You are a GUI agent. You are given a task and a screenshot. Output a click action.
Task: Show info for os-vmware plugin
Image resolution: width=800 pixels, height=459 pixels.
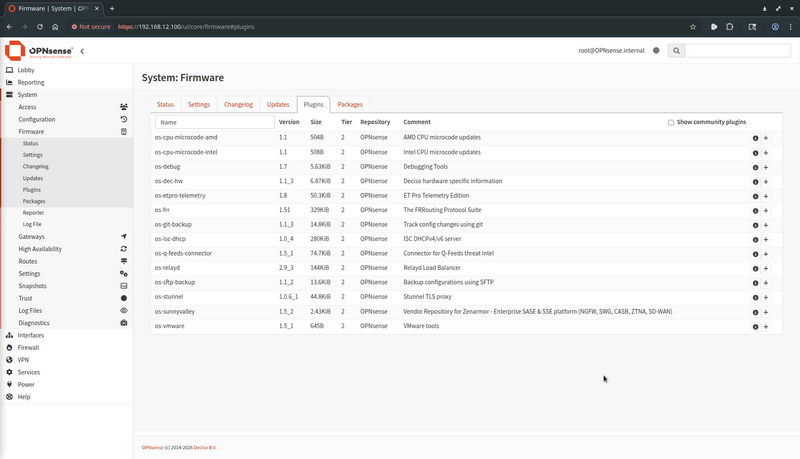pyautogui.click(x=755, y=326)
